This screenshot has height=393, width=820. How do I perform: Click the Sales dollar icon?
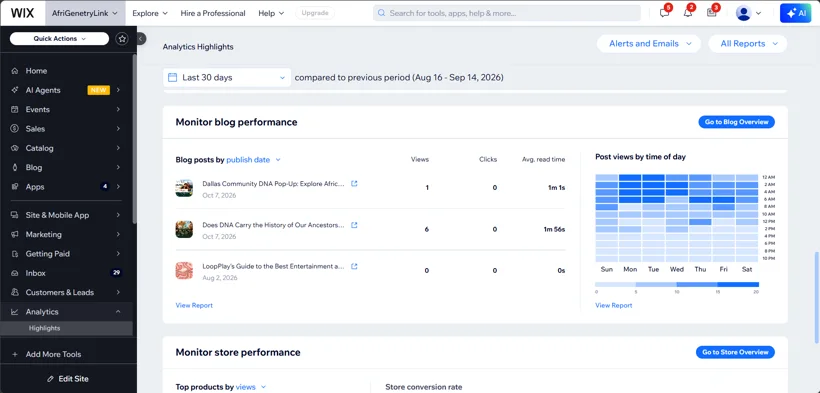coord(15,129)
